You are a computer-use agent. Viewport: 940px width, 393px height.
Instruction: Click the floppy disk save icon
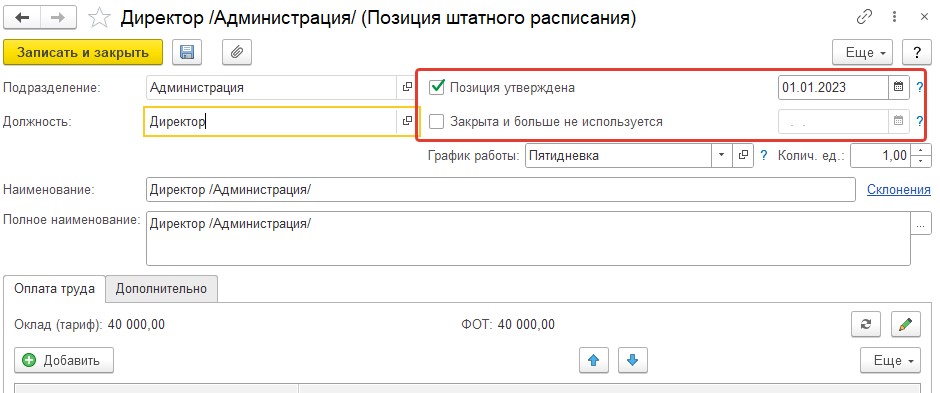pos(187,52)
